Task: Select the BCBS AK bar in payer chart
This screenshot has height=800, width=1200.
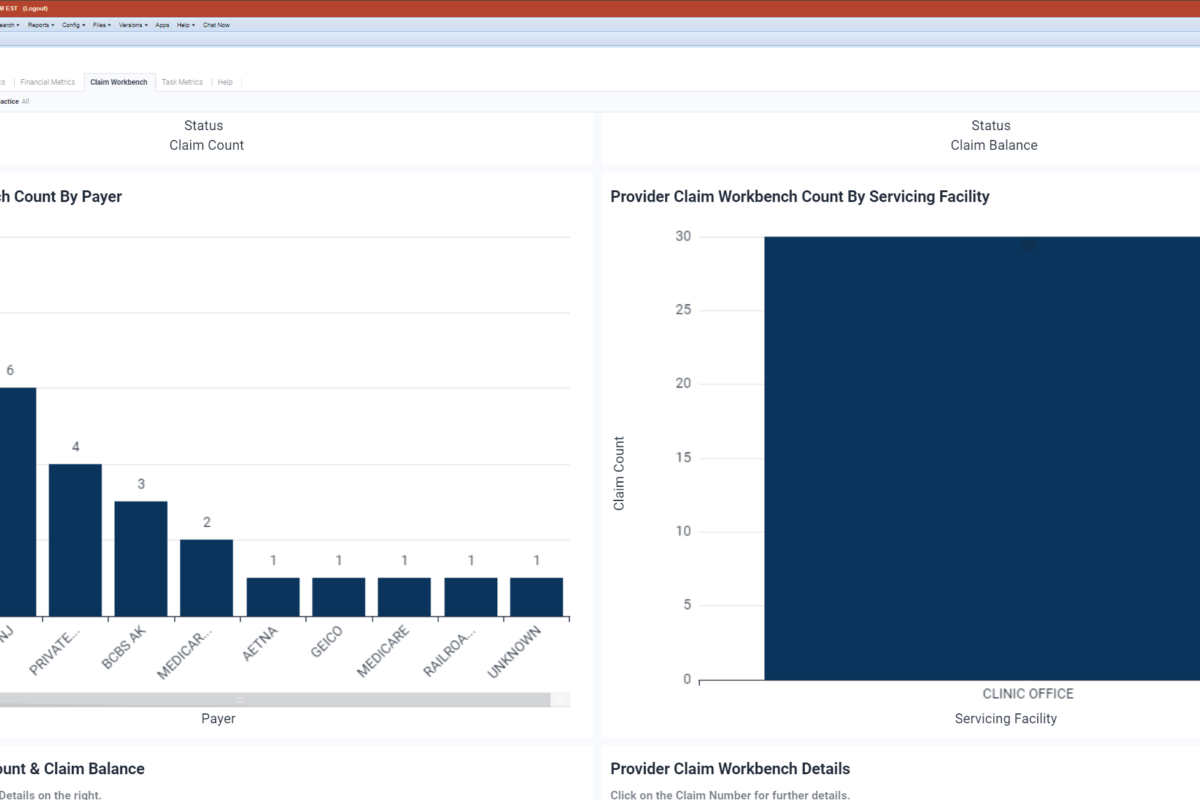Action: click(141, 558)
